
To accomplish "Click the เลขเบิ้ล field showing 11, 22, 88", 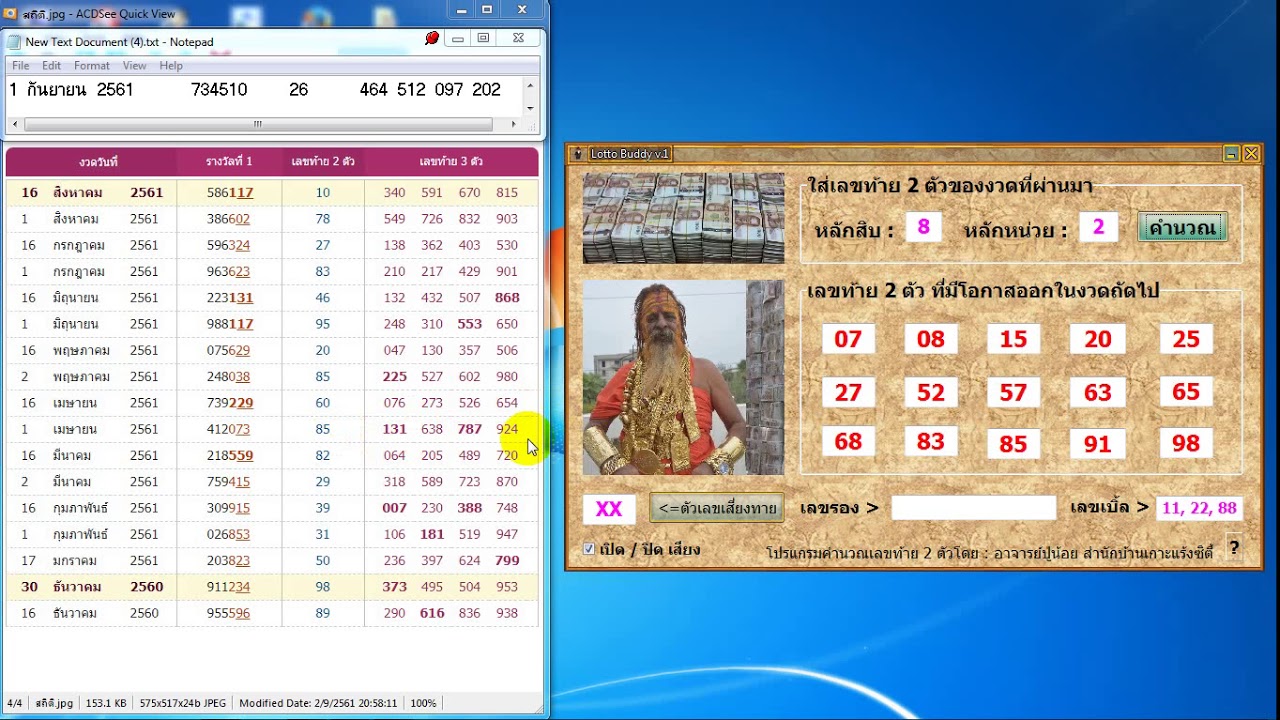I will 1199,508.
